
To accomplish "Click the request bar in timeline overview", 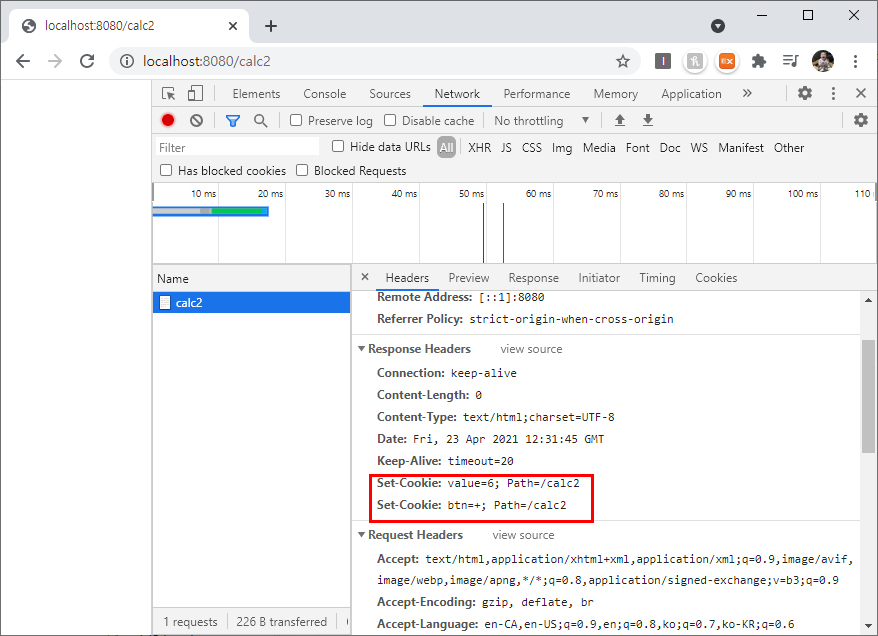I will point(211,211).
